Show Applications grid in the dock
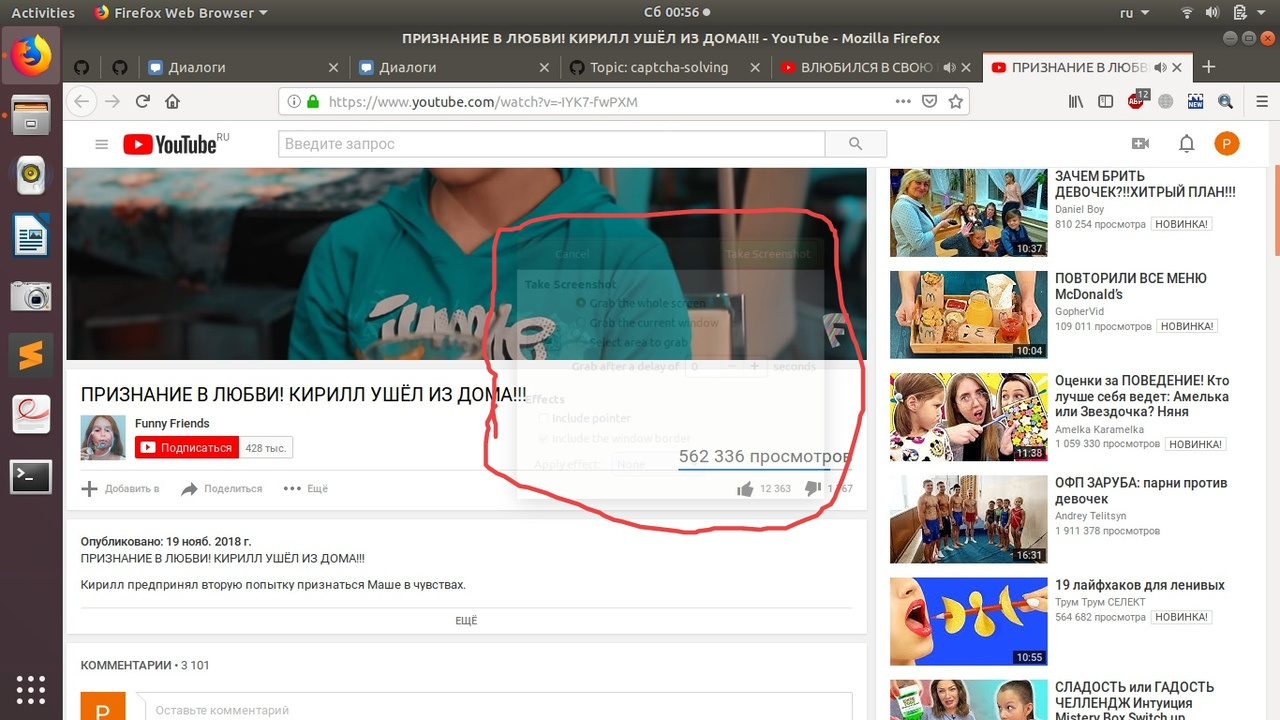1280x720 pixels. (x=31, y=690)
